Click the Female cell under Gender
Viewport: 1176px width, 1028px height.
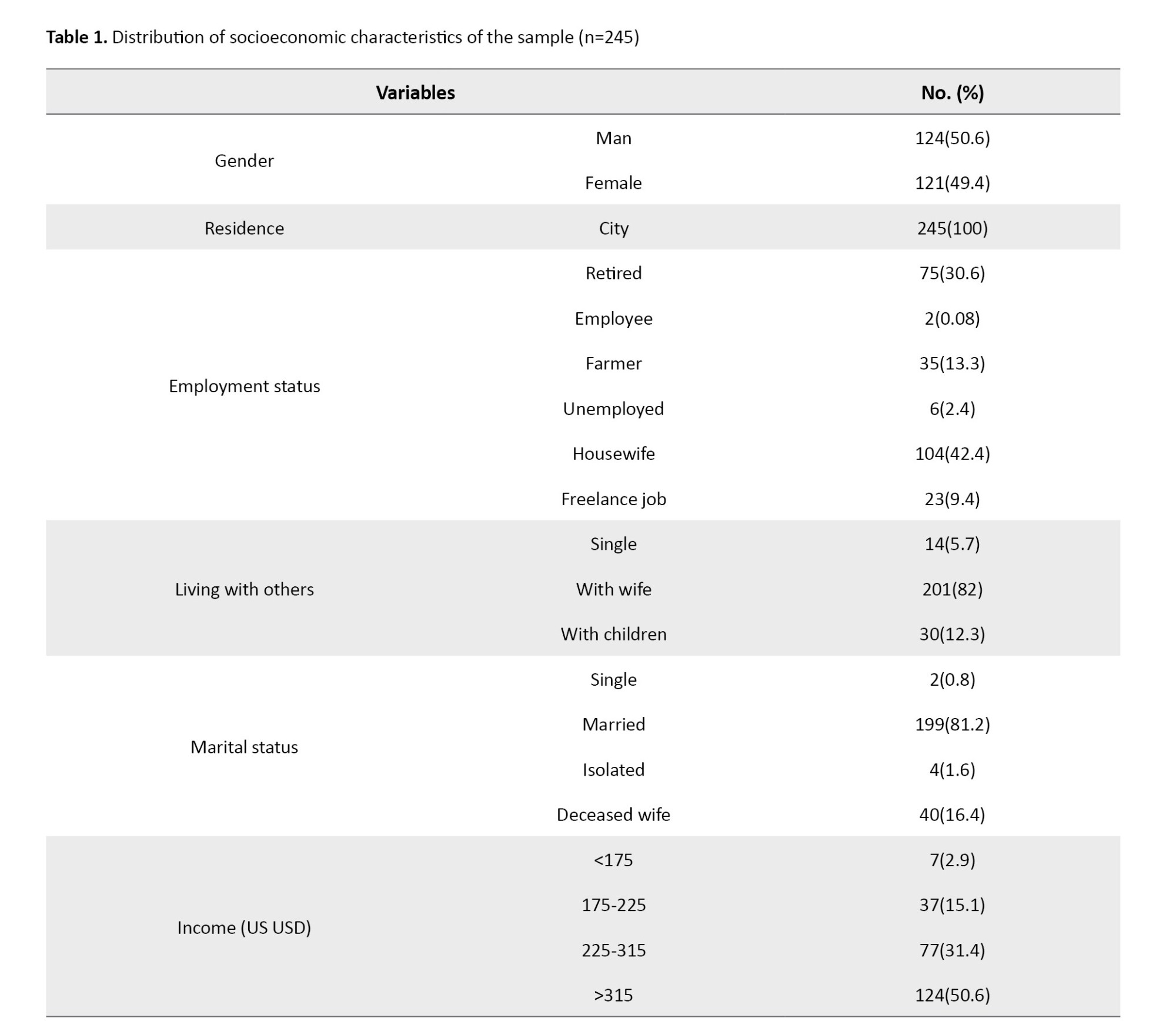click(613, 183)
